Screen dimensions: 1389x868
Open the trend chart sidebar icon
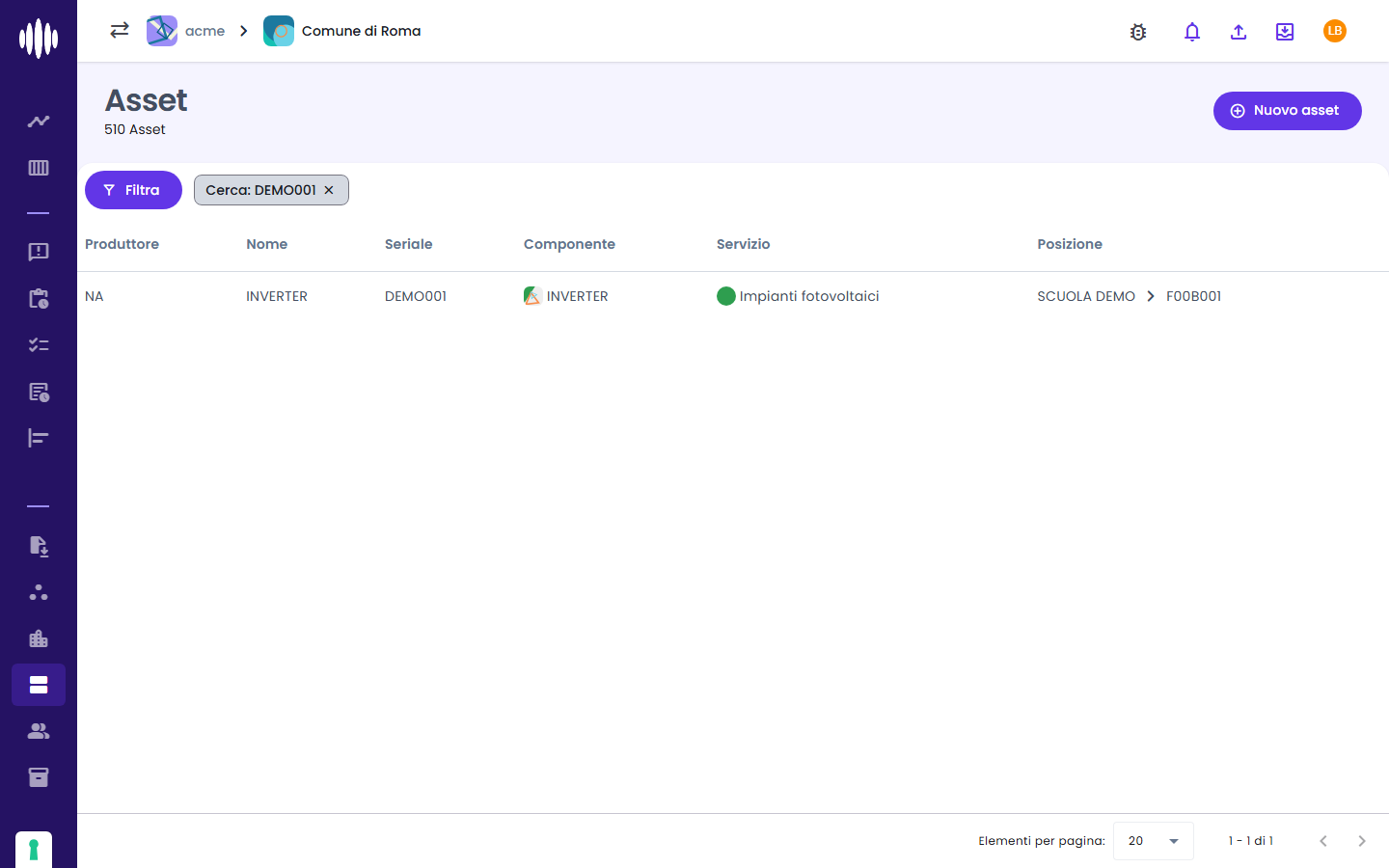coord(39,122)
